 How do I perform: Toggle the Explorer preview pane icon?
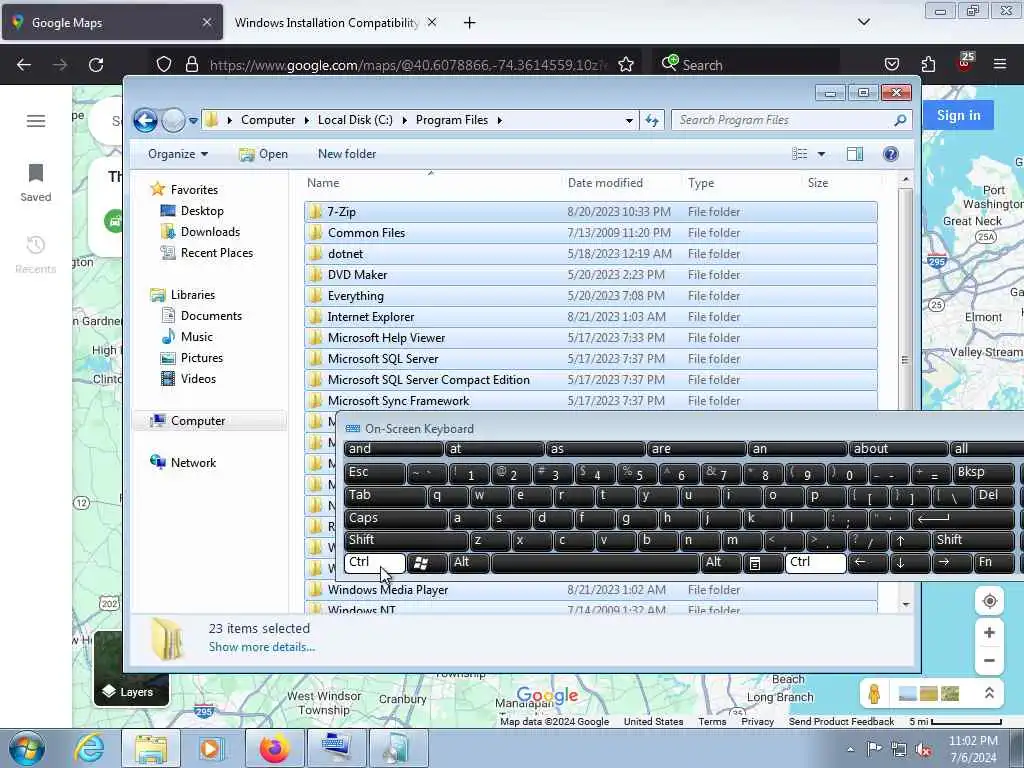(854, 154)
